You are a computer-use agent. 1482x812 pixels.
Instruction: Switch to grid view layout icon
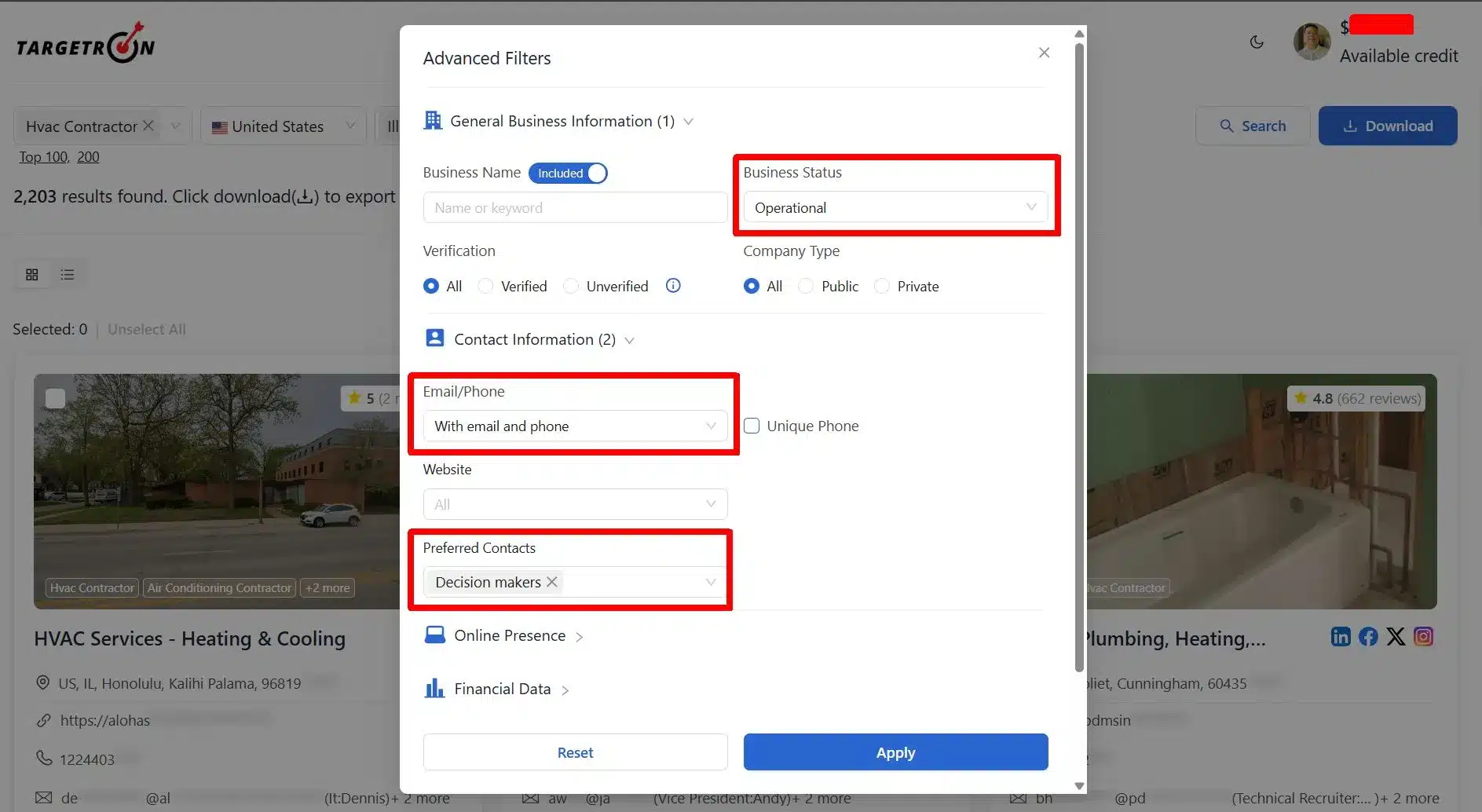pos(32,275)
